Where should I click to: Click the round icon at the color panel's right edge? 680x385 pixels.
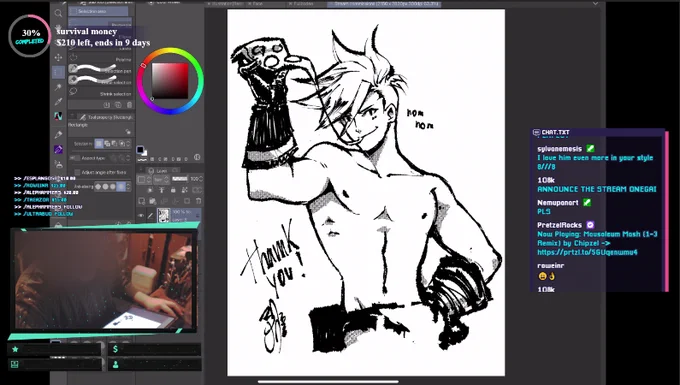(197, 157)
